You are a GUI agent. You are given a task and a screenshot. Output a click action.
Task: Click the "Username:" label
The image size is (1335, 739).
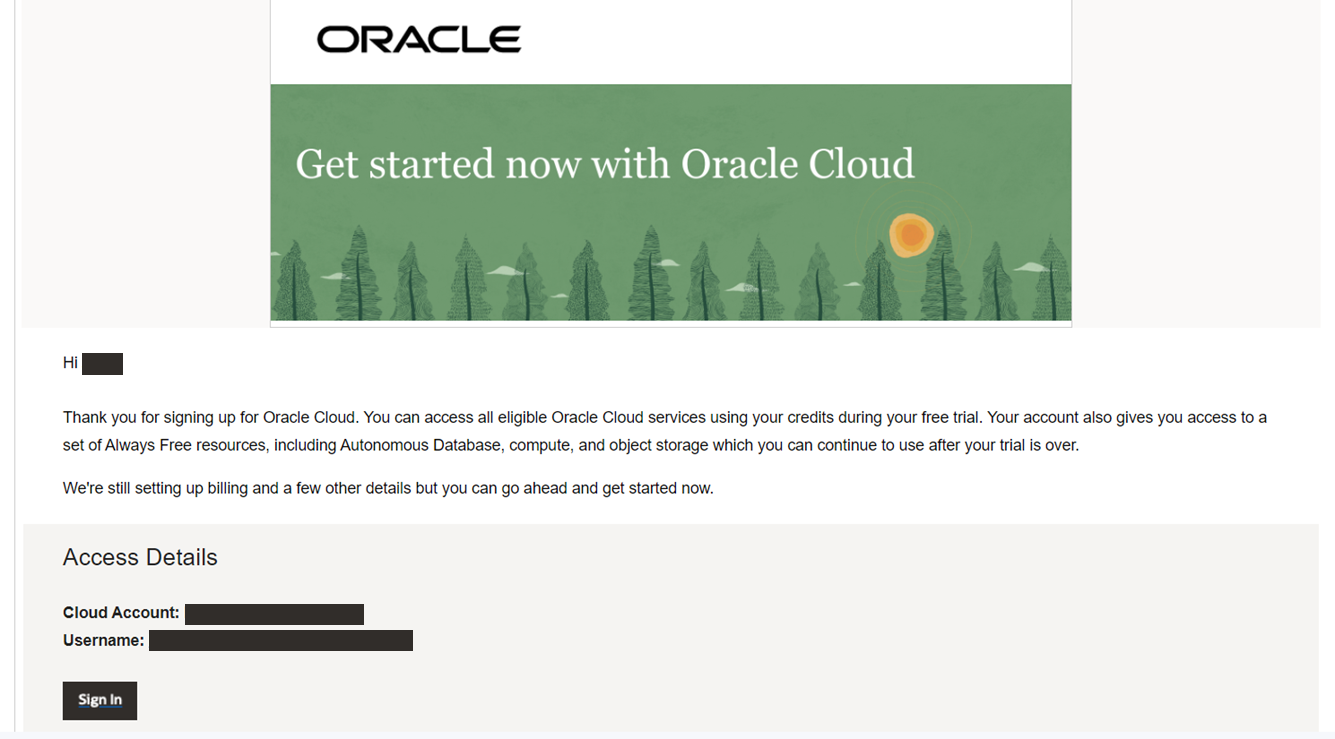click(x=104, y=640)
